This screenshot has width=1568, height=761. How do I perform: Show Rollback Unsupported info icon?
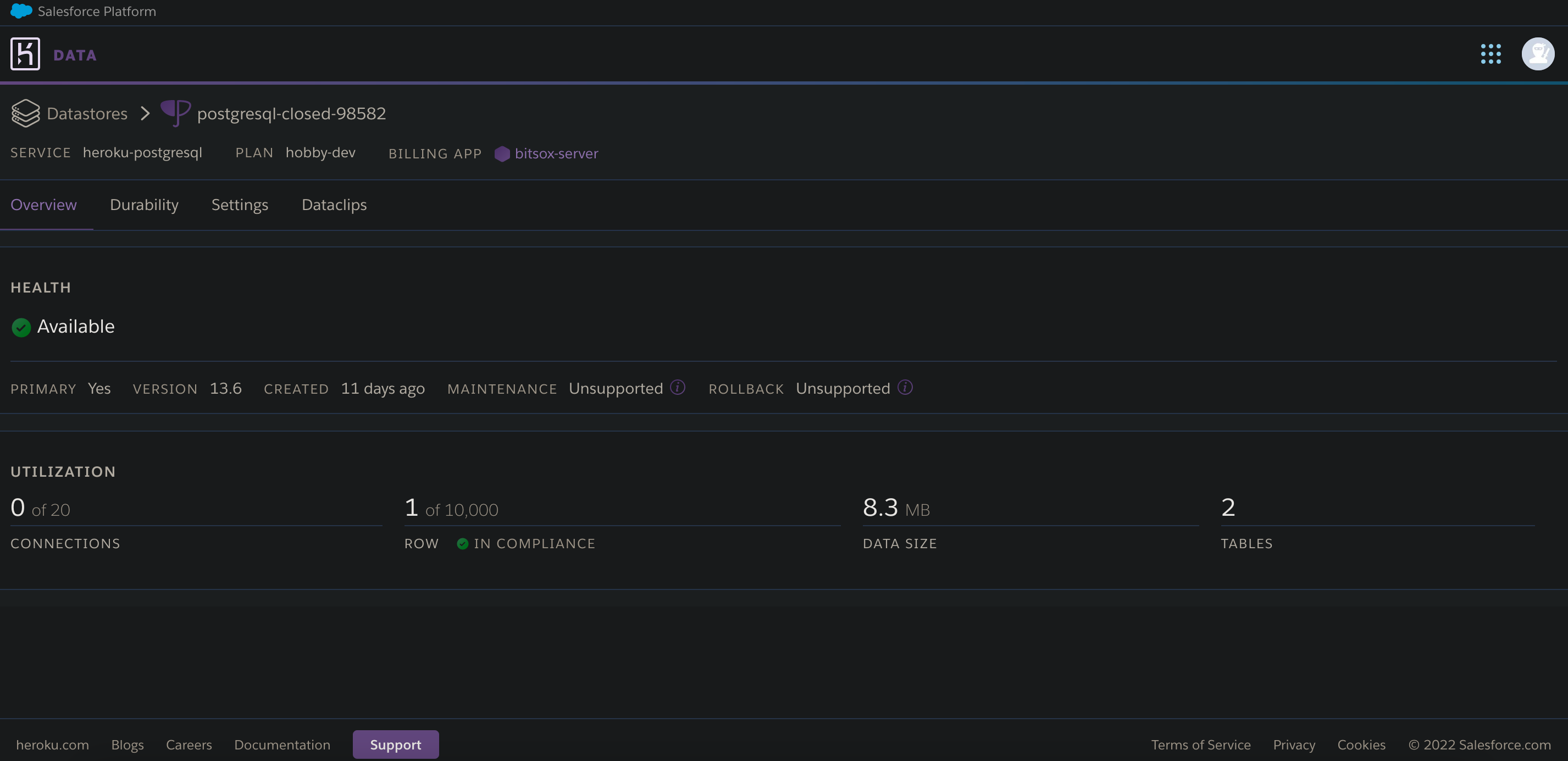(x=905, y=387)
